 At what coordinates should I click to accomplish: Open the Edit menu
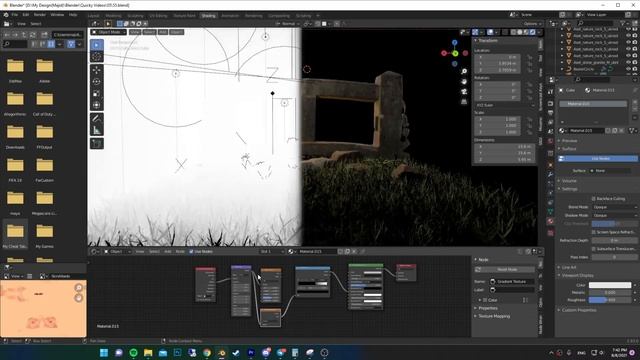click(x=26, y=15)
